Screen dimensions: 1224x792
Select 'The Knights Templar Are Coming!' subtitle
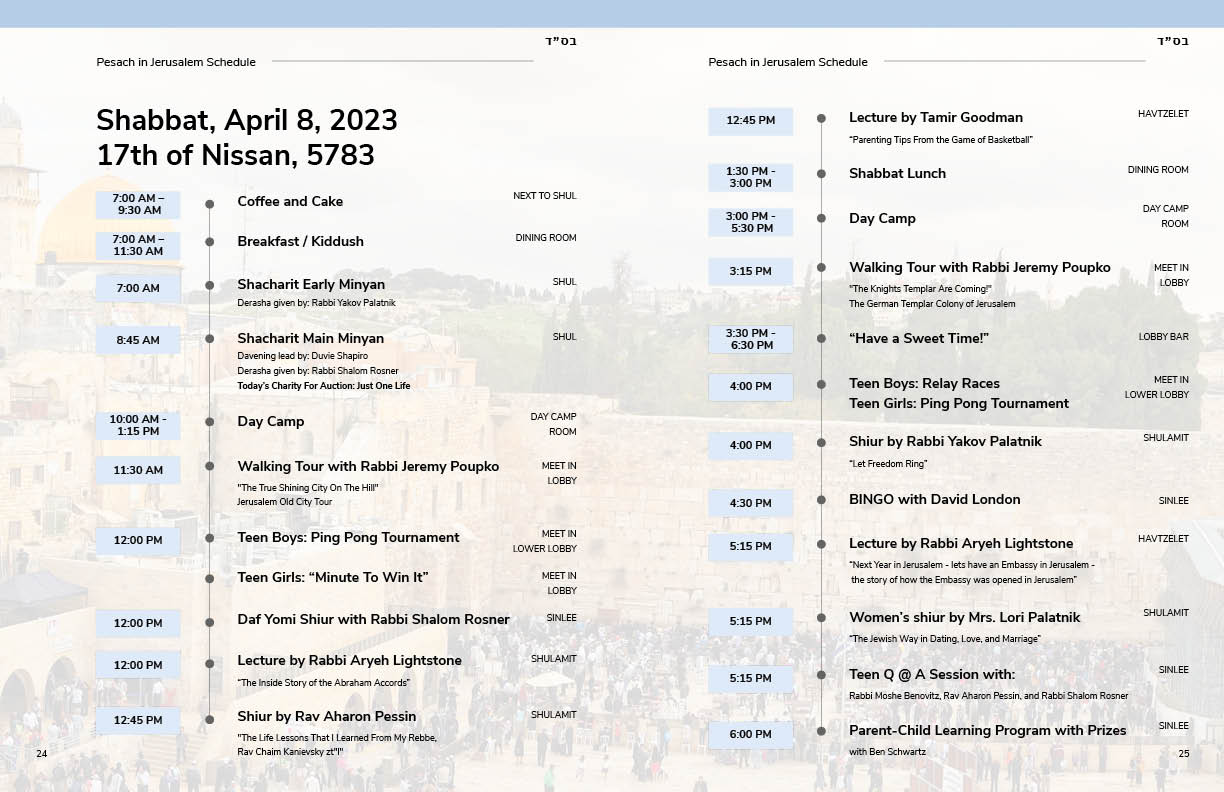(920, 289)
